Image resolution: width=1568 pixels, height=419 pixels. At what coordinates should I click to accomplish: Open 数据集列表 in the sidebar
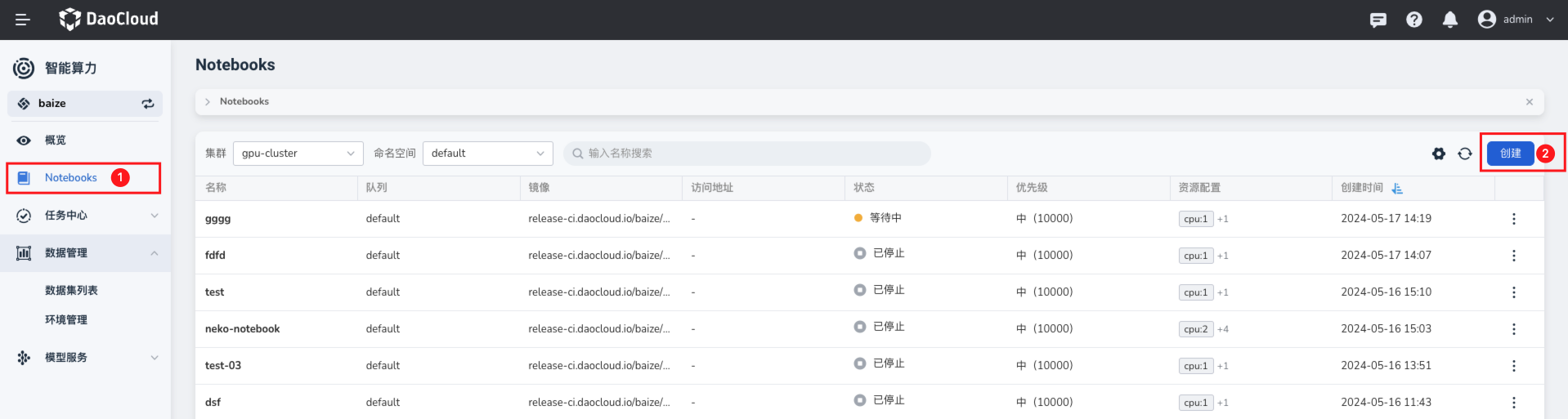(71, 291)
